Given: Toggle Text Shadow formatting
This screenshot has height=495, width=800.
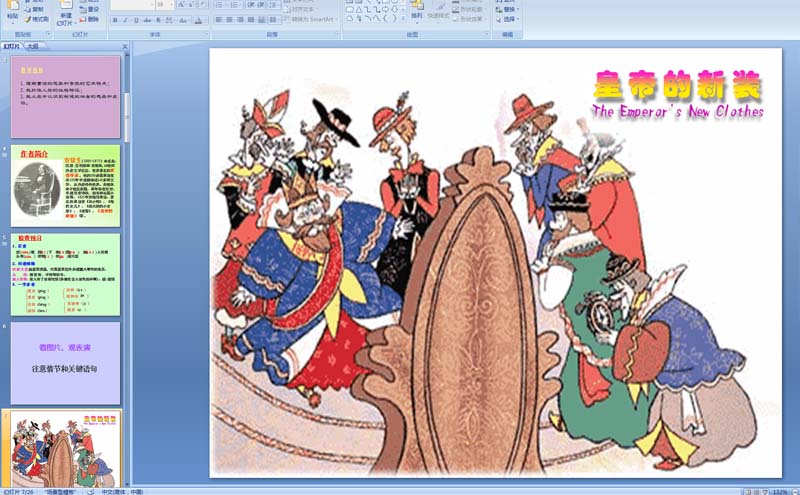Looking at the screenshot, I should (x=158, y=20).
